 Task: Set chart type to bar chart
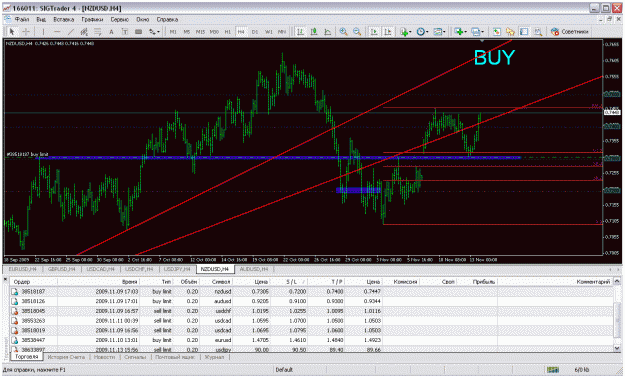point(300,31)
